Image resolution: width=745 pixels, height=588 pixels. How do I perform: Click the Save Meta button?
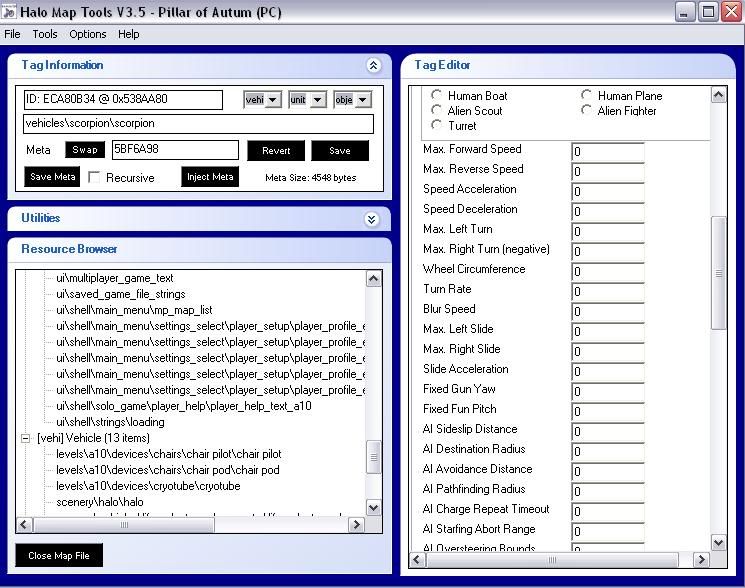pyautogui.click(x=52, y=177)
